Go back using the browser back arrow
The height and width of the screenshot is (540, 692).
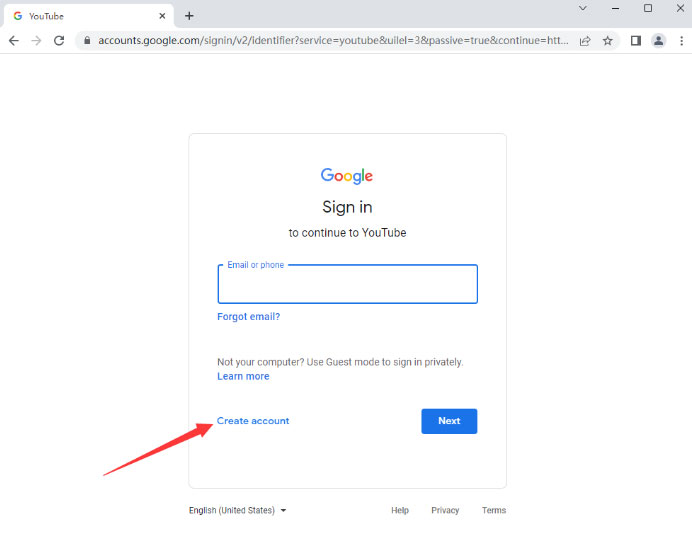click(x=14, y=41)
